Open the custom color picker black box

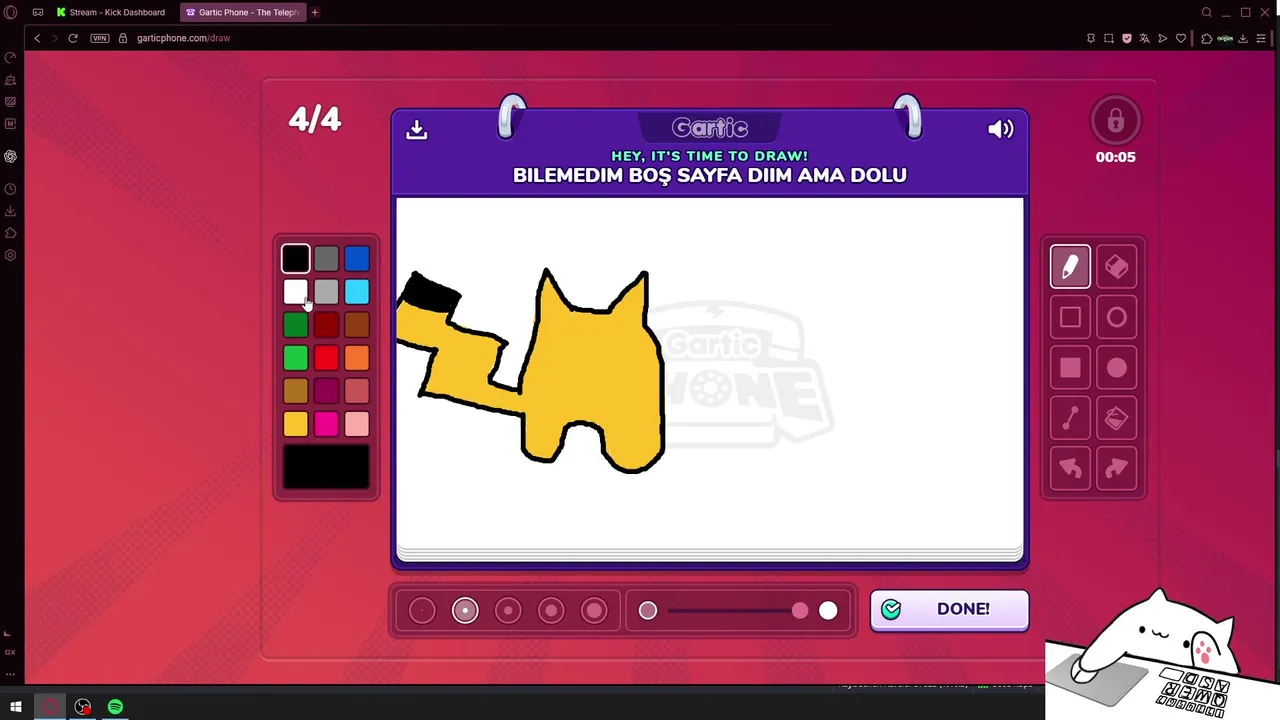coord(326,467)
